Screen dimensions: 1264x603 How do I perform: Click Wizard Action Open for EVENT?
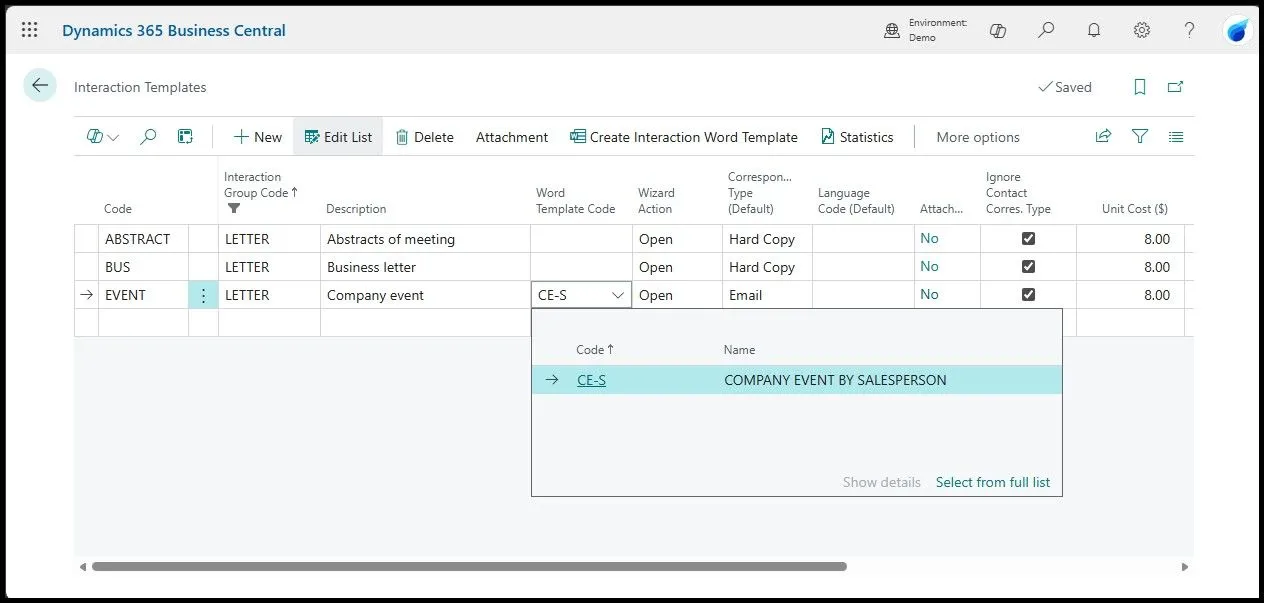677,295
